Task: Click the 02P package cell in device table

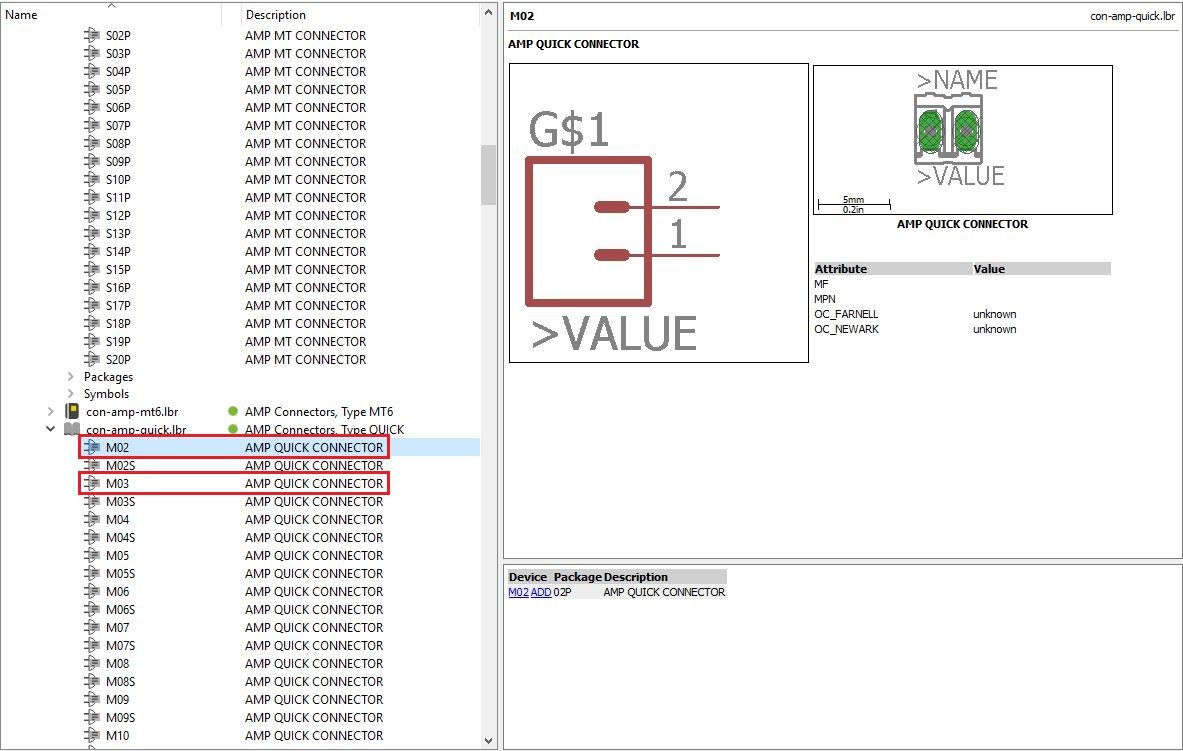Action: click(x=562, y=592)
